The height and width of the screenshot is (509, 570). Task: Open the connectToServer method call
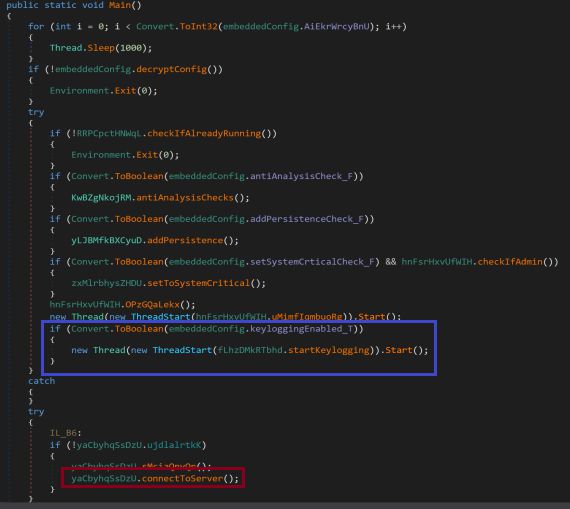[x=182, y=478]
